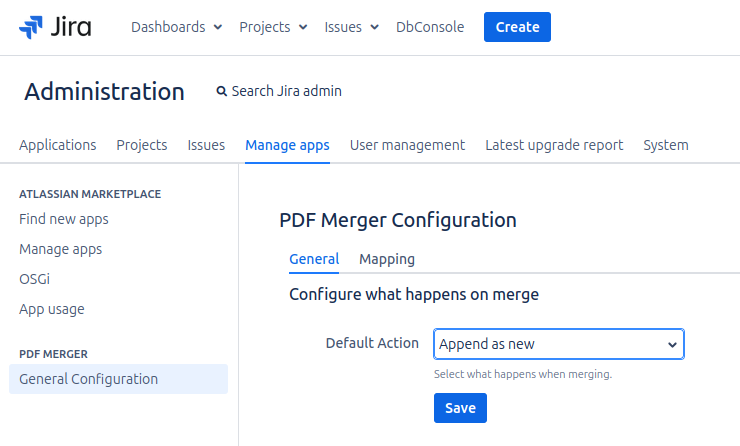The width and height of the screenshot is (740, 446).
Task: Click the 'Configure what happens on merge' heading
Action: [414, 295]
